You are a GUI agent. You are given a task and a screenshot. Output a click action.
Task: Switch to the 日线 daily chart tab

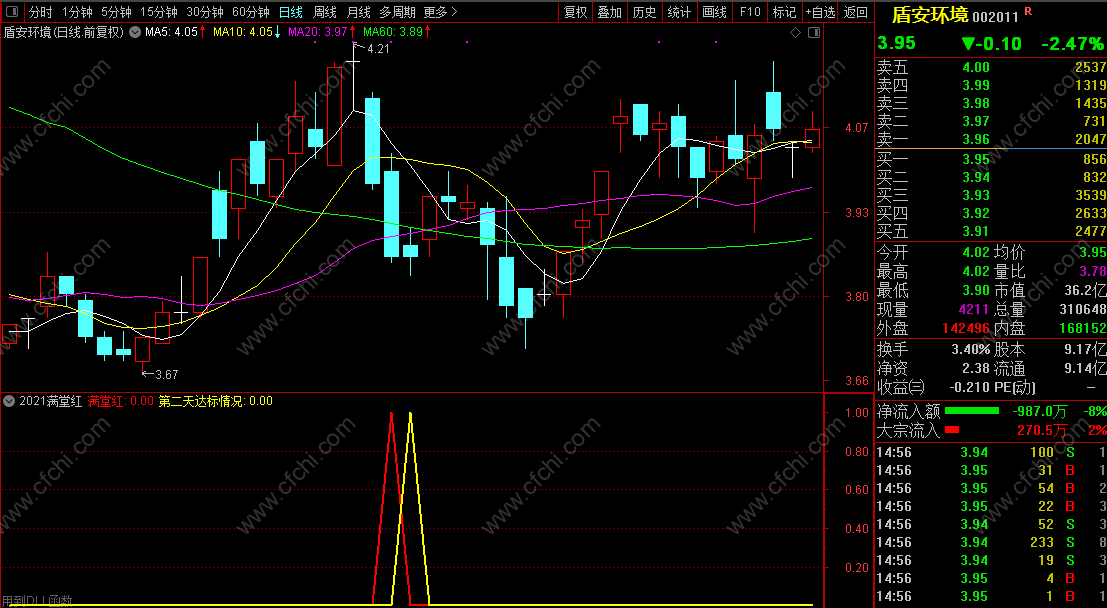point(291,12)
